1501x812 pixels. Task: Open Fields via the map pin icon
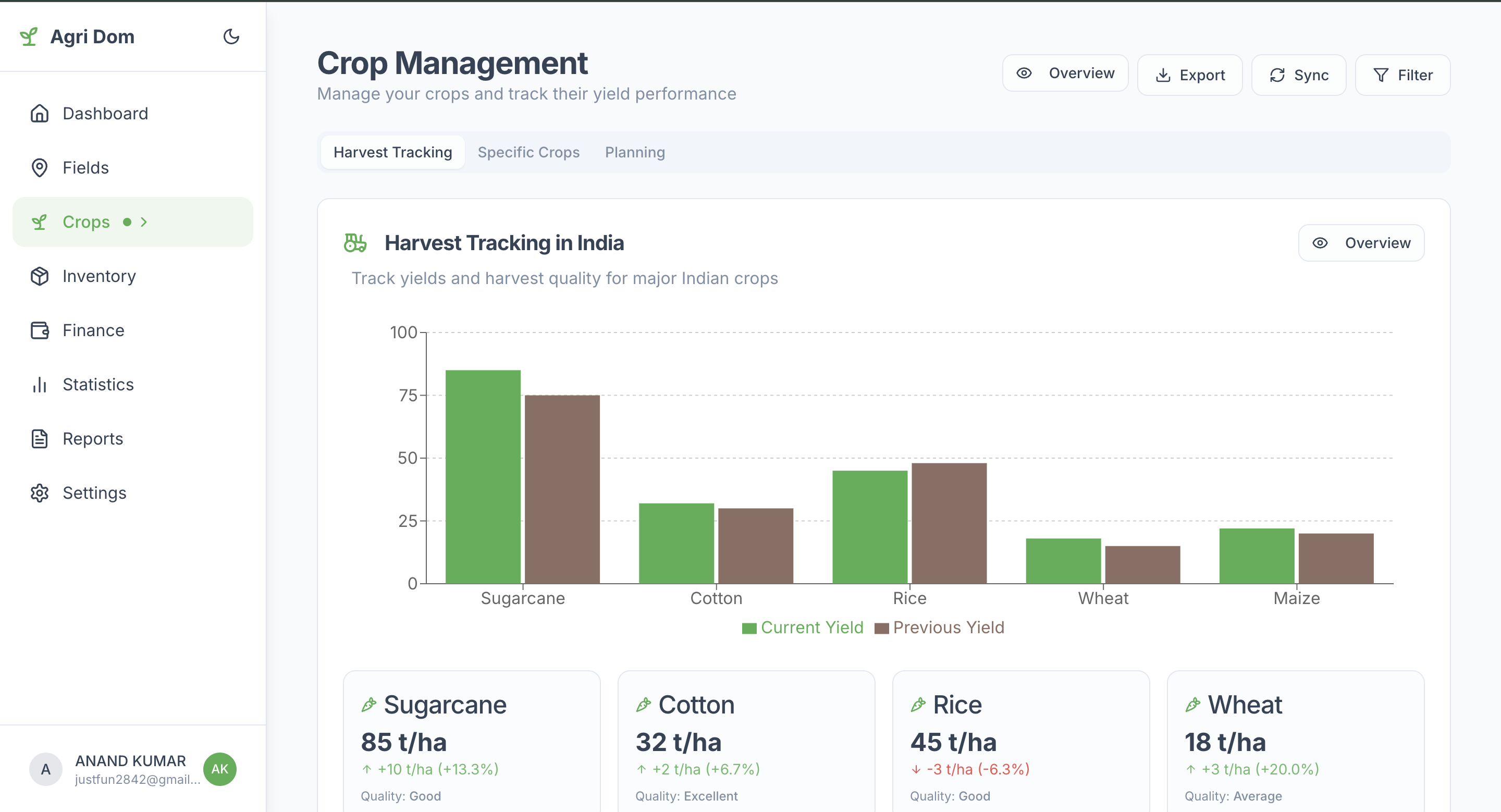40,168
